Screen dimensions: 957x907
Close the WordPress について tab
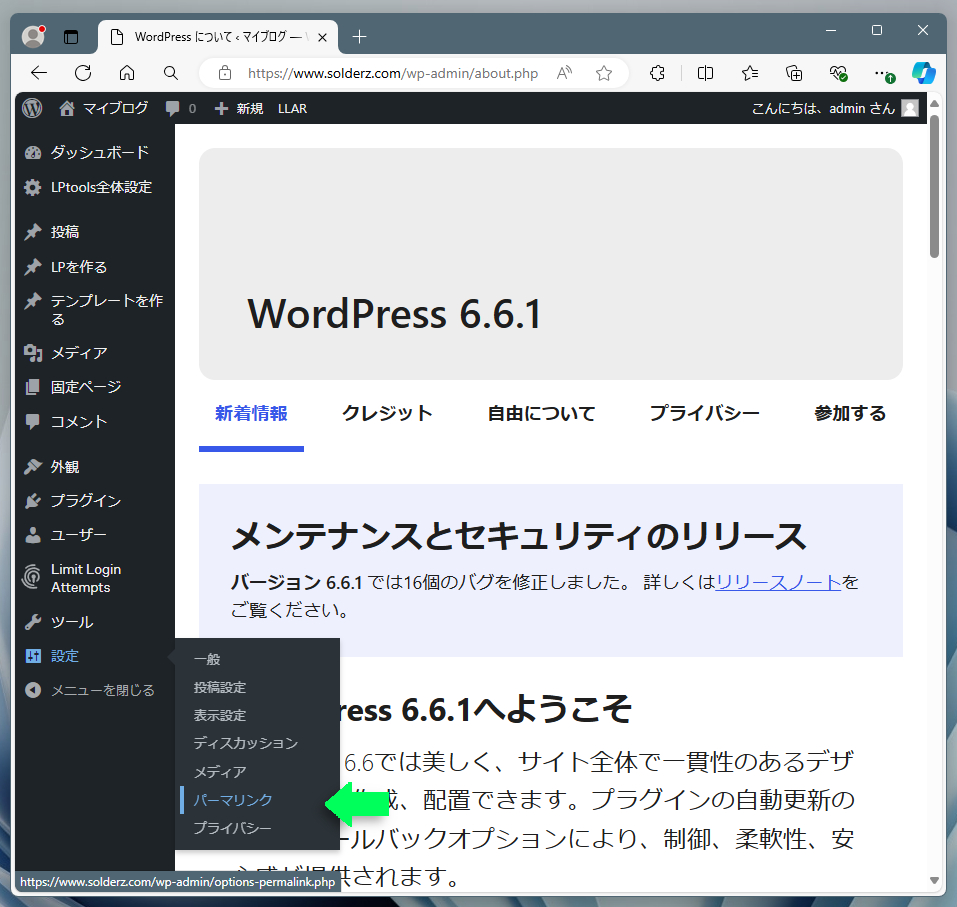322,37
